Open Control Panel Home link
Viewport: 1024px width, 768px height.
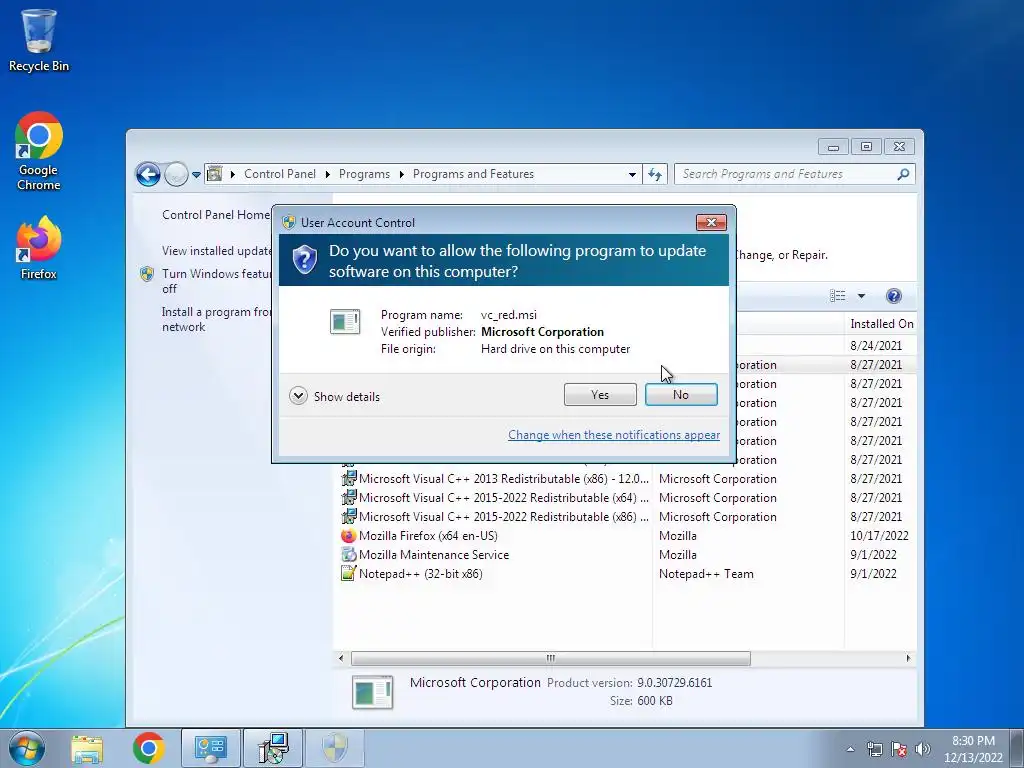(216, 215)
